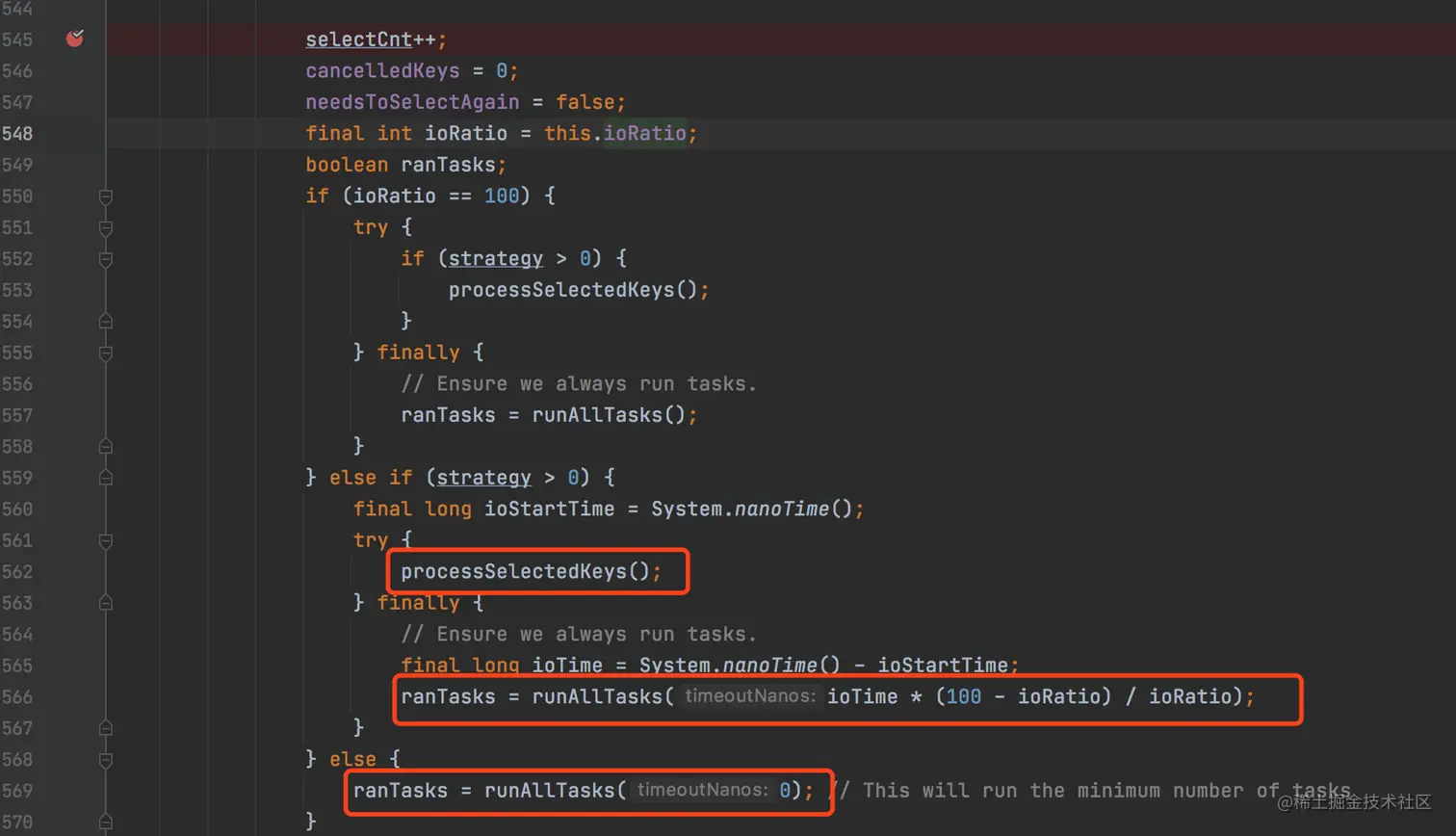Click gutter line number 548
Viewport: 1456px width, 836px height.
[x=17, y=134]
